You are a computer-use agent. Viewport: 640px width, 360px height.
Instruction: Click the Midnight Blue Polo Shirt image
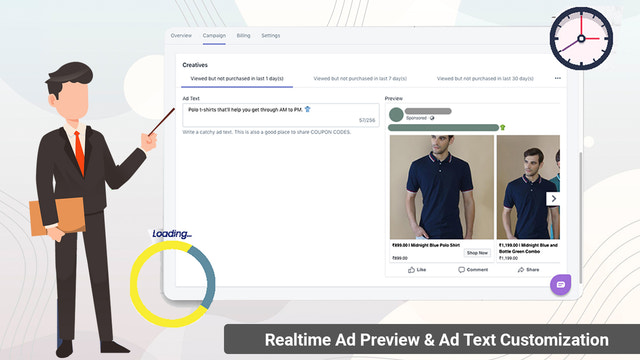pyautogui.click(x=442, y=187)
